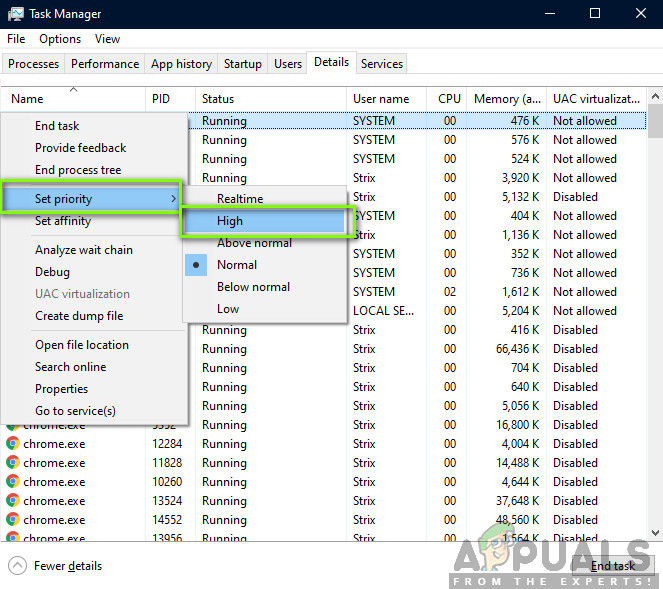This screenshot has height=589, width=663.
Task: Click the Task Manager title bar icon
Action: point(15,14)
